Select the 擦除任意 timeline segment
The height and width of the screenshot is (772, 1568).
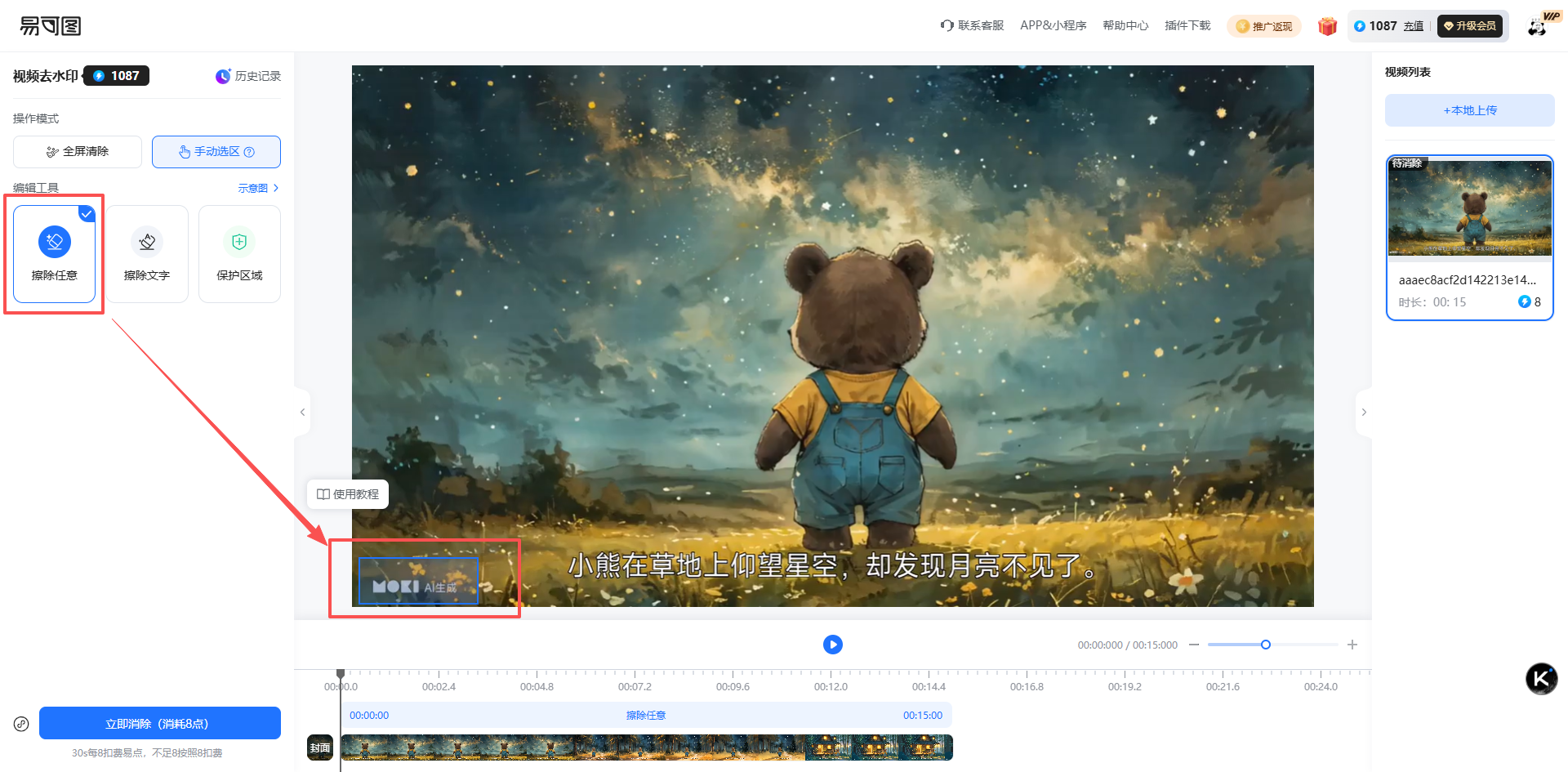(x=646, y=716)
